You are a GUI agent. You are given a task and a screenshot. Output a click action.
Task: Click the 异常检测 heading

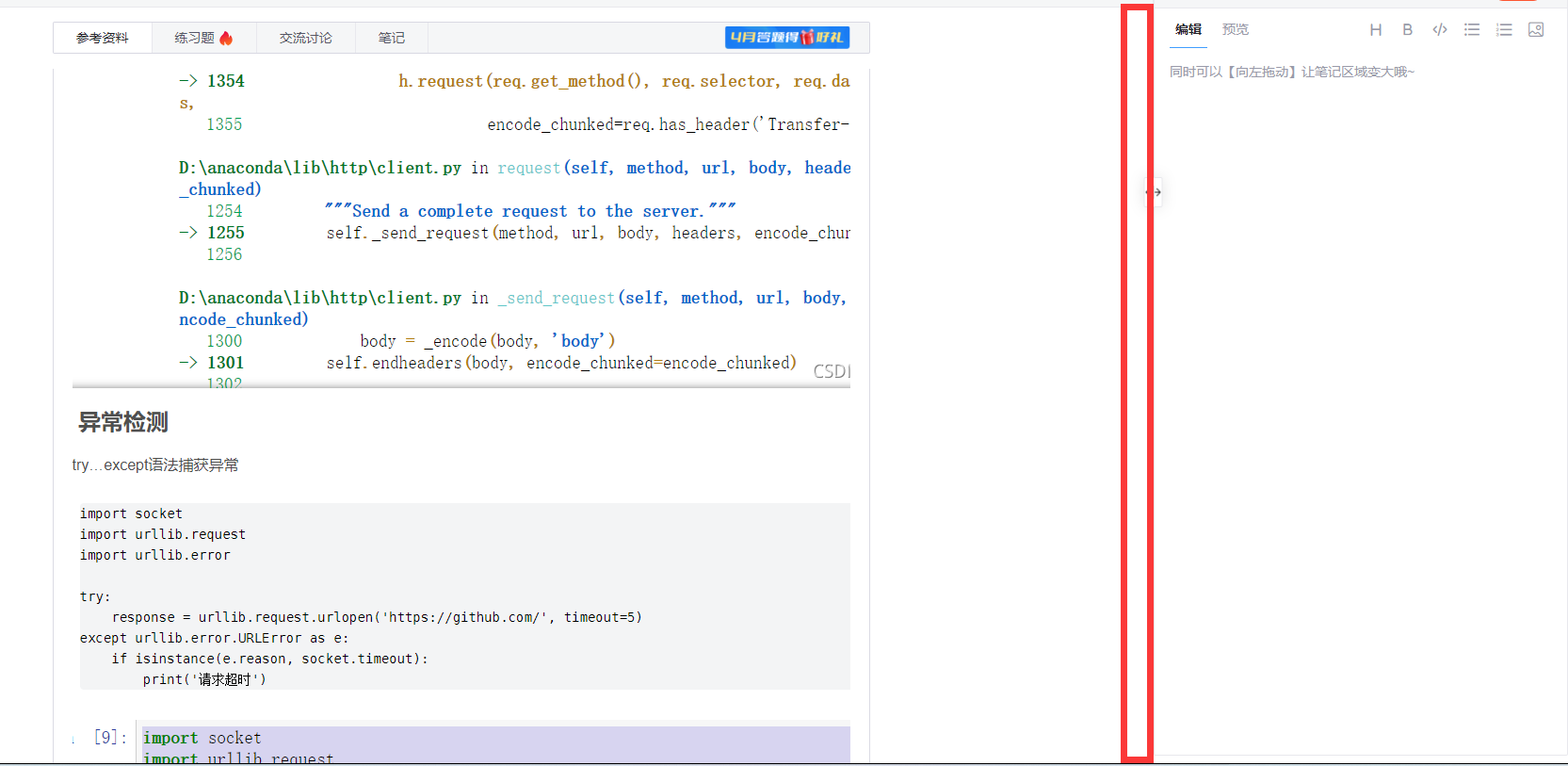click(x=123, y=422)
